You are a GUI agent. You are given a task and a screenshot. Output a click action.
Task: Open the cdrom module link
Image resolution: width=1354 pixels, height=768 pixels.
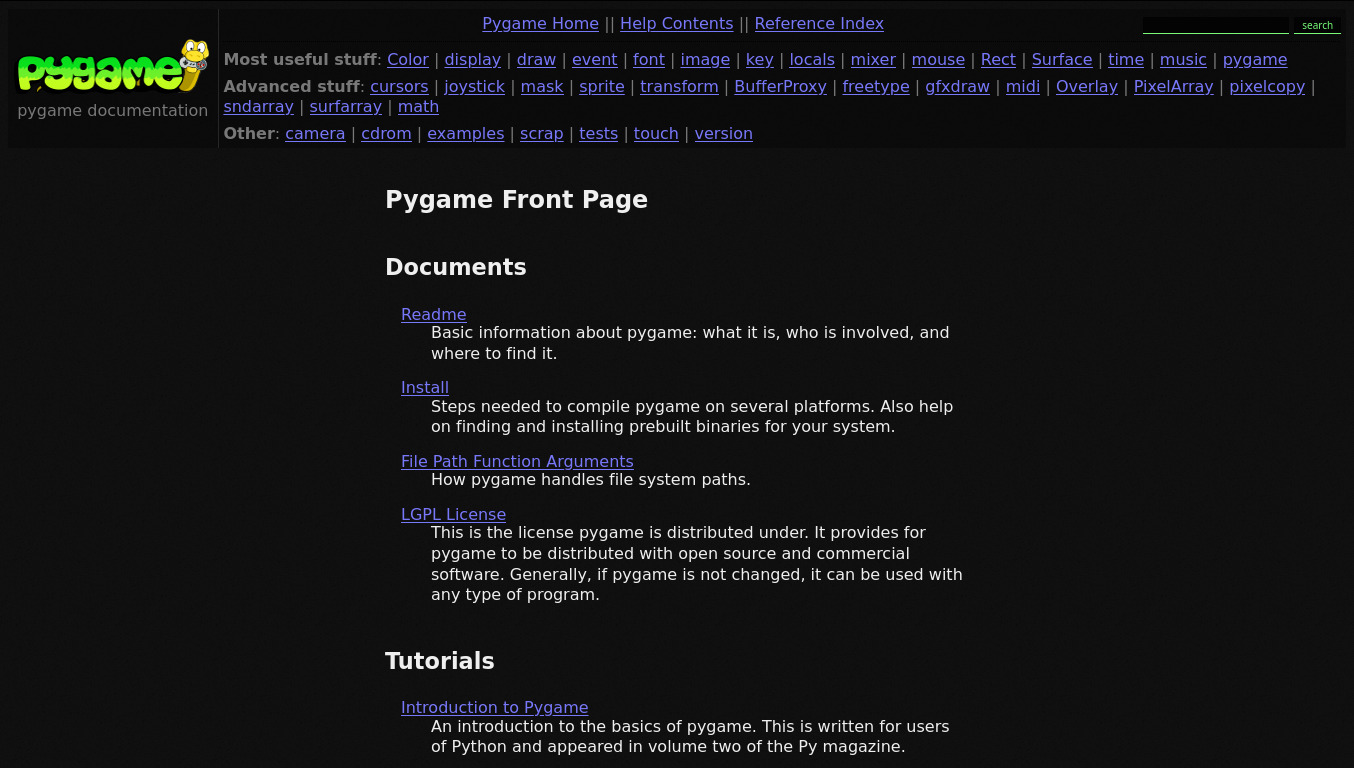386,134
